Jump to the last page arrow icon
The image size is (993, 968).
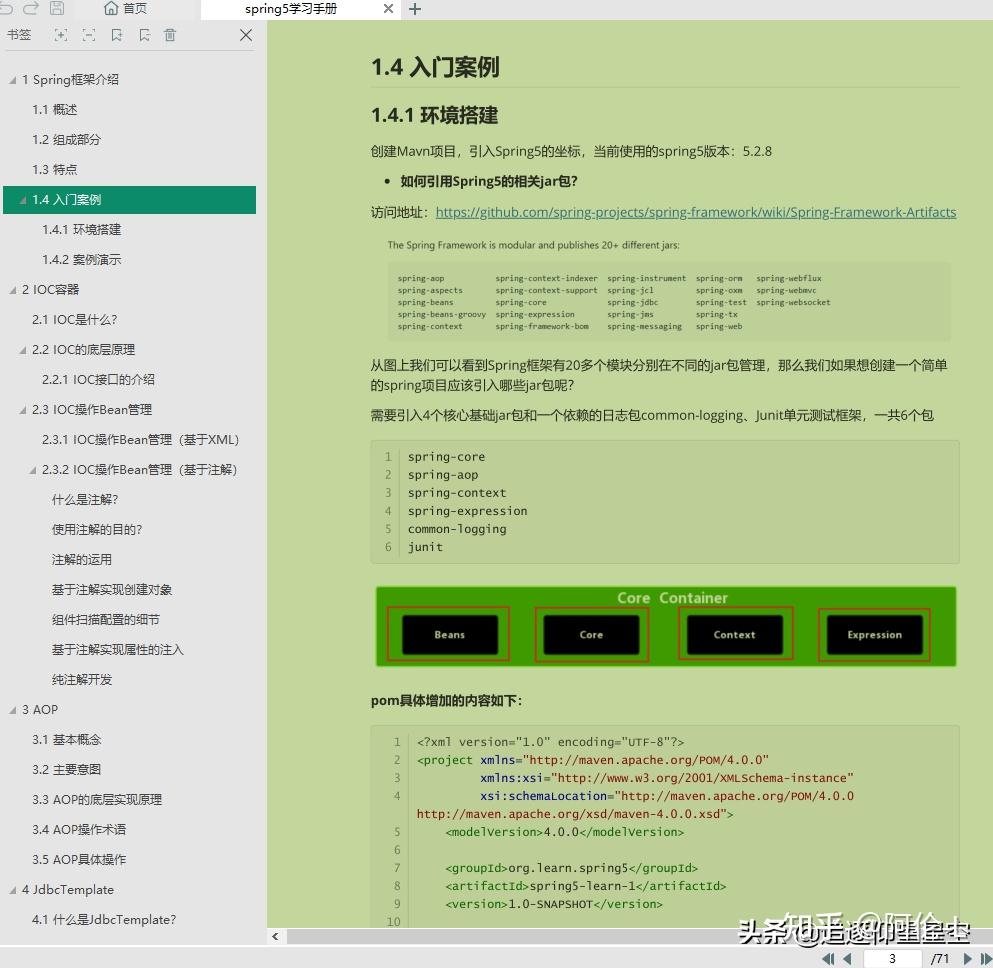click(x=986, y=957)
